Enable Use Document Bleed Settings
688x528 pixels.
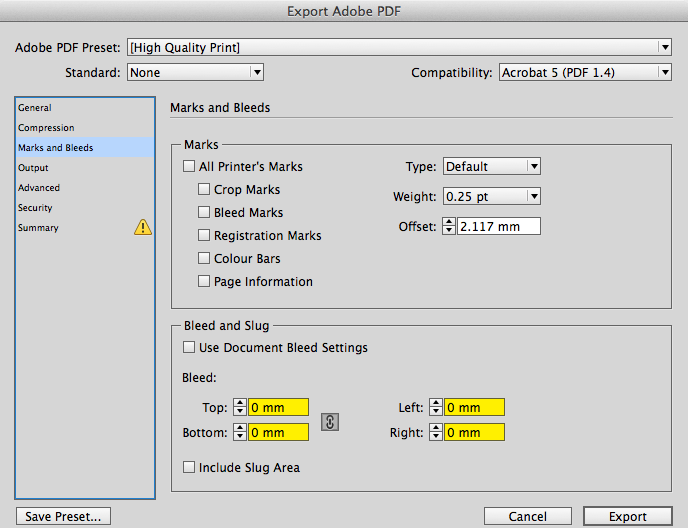pos(189,348)
